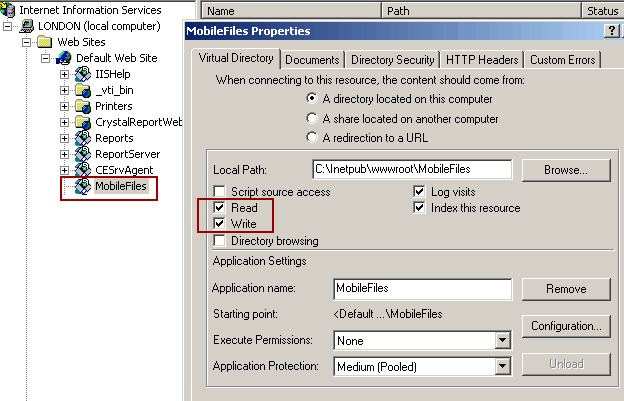Click the Local Path text field
The width and height of the screenshot is (624, 401).
(411, 170)
